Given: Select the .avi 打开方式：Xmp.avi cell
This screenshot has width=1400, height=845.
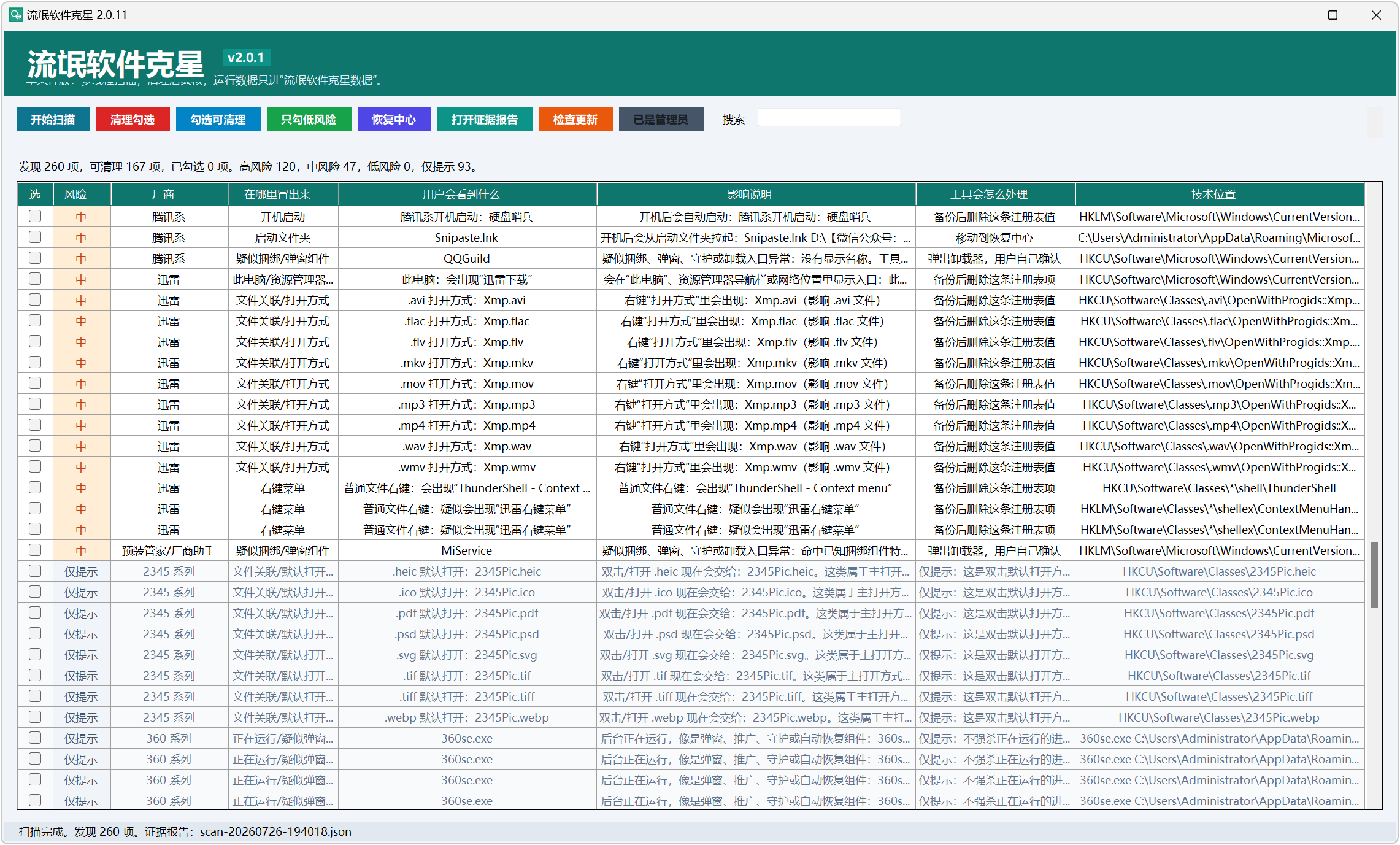Looking at the screenshot, I should coord(467,301).
